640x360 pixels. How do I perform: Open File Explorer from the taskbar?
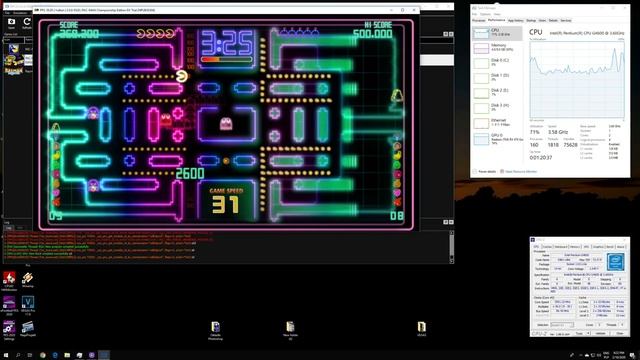(67, 355)
